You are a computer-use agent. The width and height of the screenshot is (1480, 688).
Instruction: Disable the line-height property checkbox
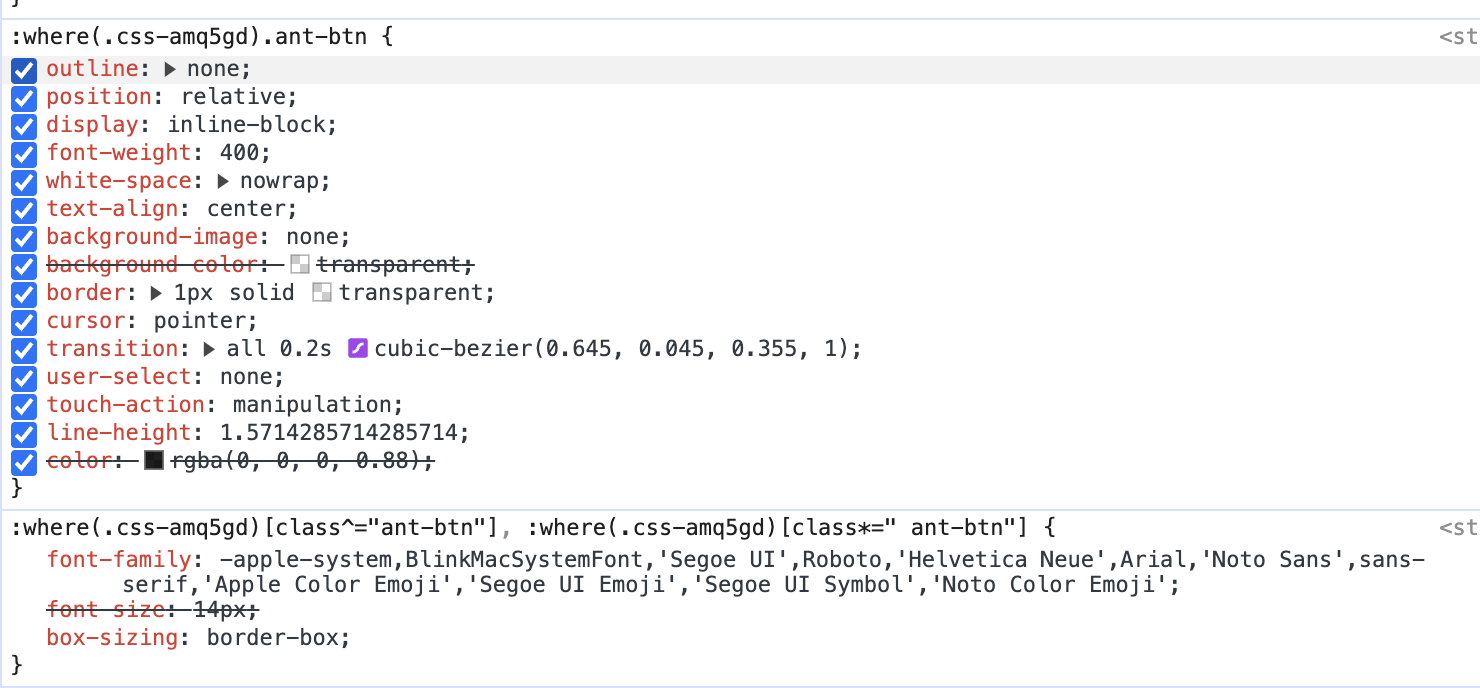(x=25, y=434)
